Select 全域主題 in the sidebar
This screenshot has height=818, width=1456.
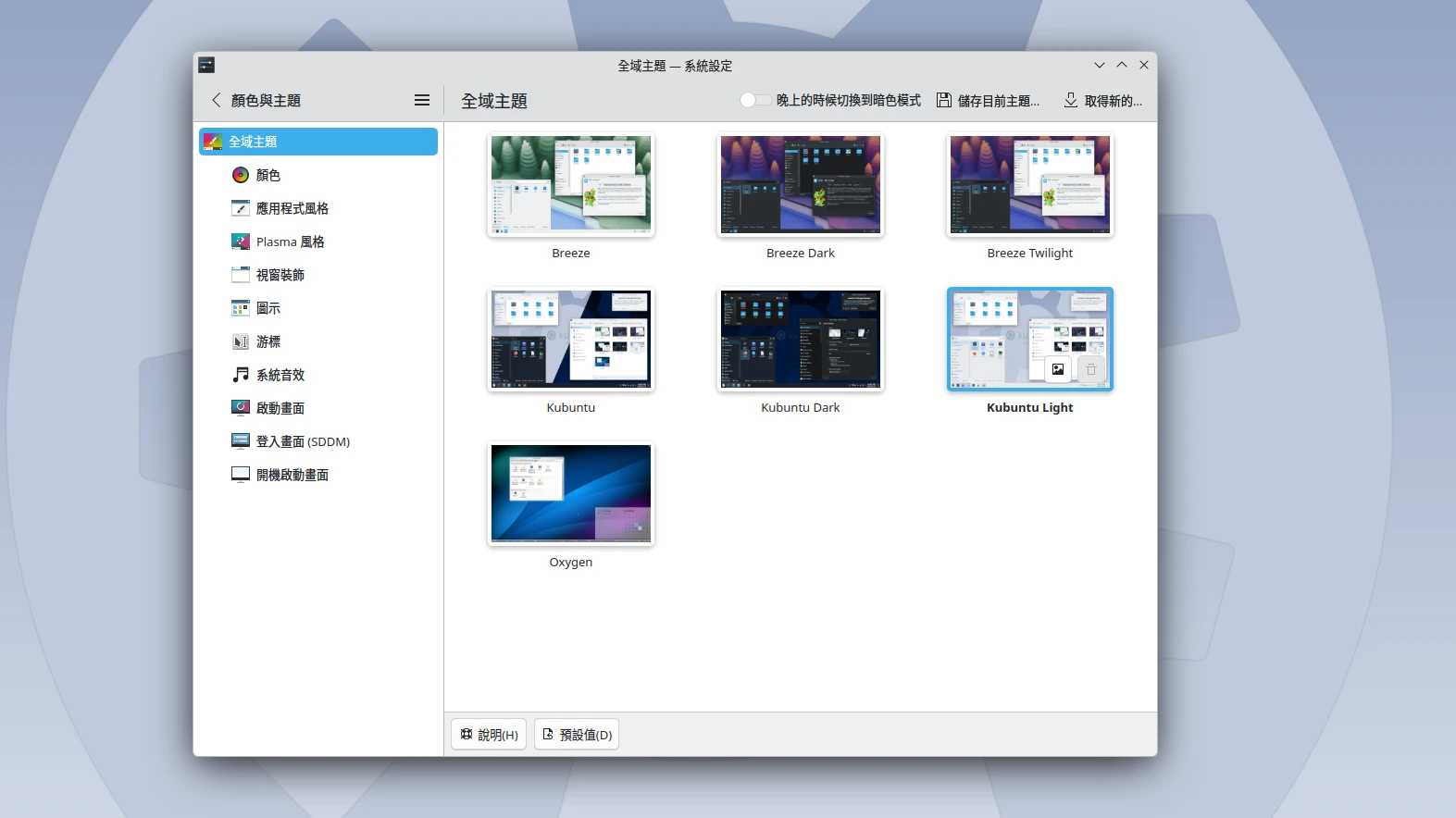pyautogui.click(x=318, y=142)
